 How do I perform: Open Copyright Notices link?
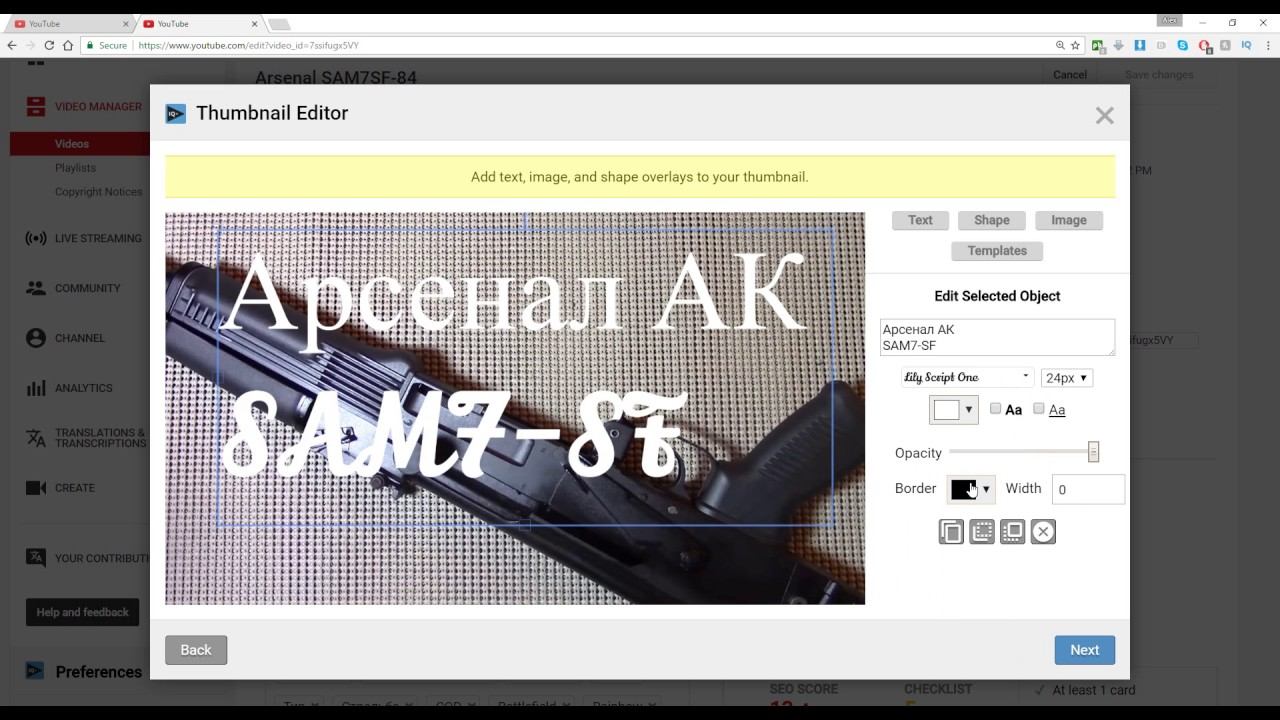coord(99,192)
